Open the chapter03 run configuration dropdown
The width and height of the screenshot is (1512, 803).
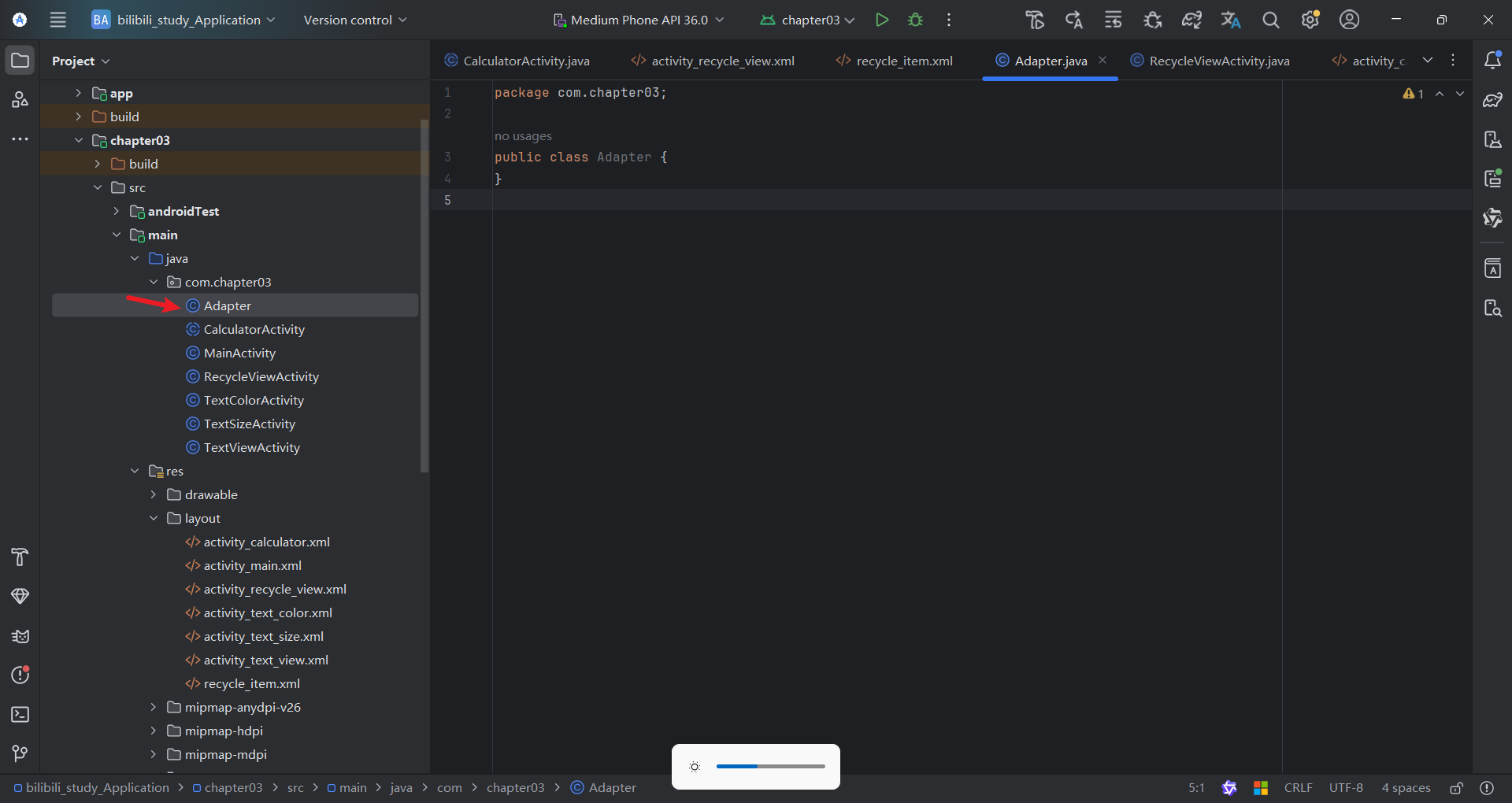point(808,20)
